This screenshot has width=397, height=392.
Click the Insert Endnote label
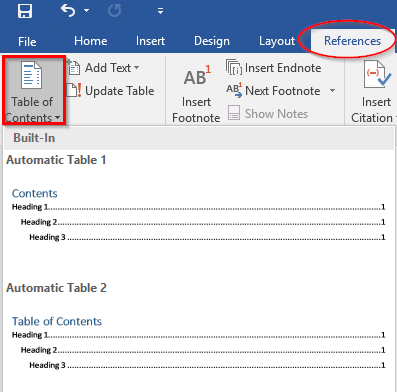tap(283, 68)
